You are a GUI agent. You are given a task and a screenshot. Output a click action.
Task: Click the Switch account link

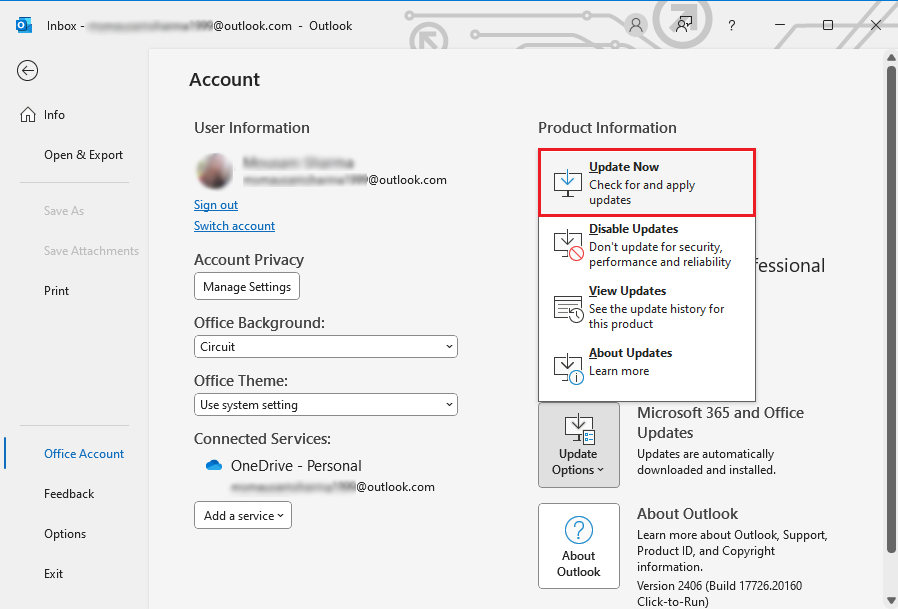click(x=234, y=226)
